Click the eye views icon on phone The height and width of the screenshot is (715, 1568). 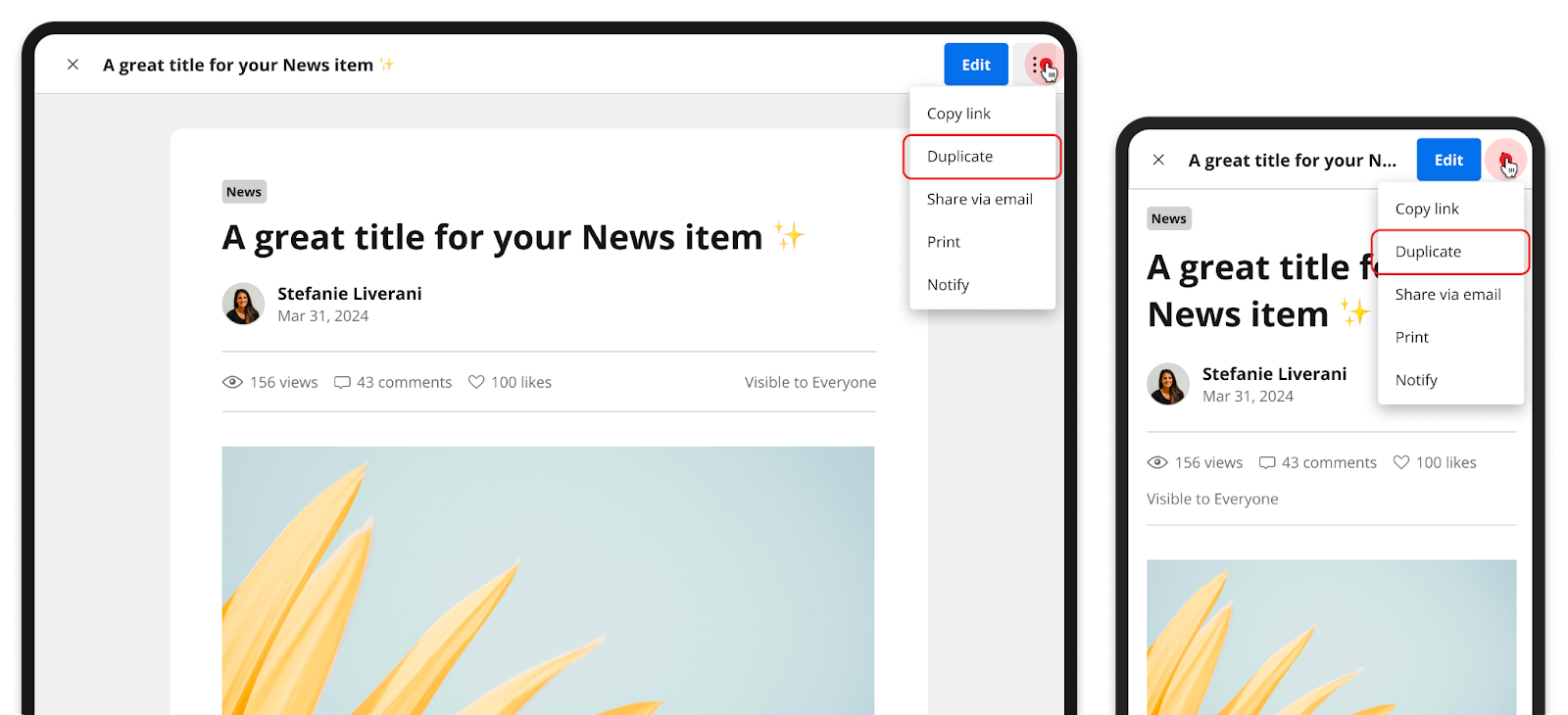pos(1157,462)
